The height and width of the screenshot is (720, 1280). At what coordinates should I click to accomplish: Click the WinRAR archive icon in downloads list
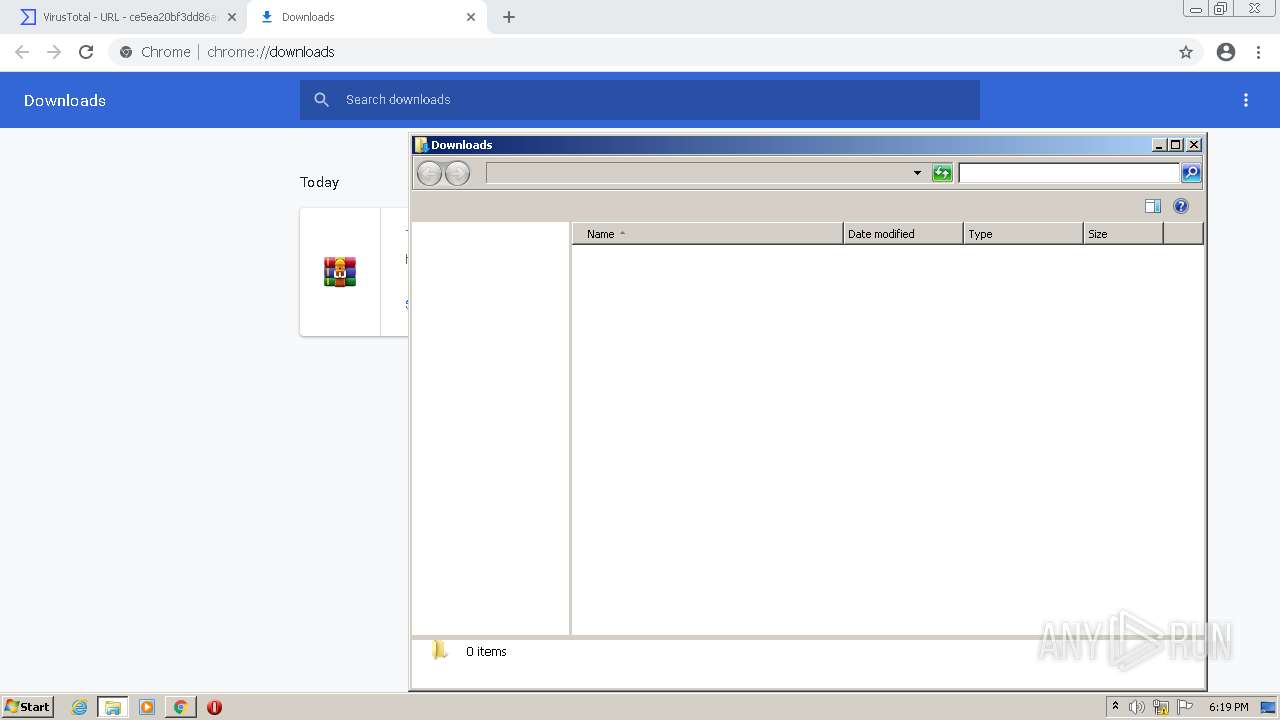340,272
